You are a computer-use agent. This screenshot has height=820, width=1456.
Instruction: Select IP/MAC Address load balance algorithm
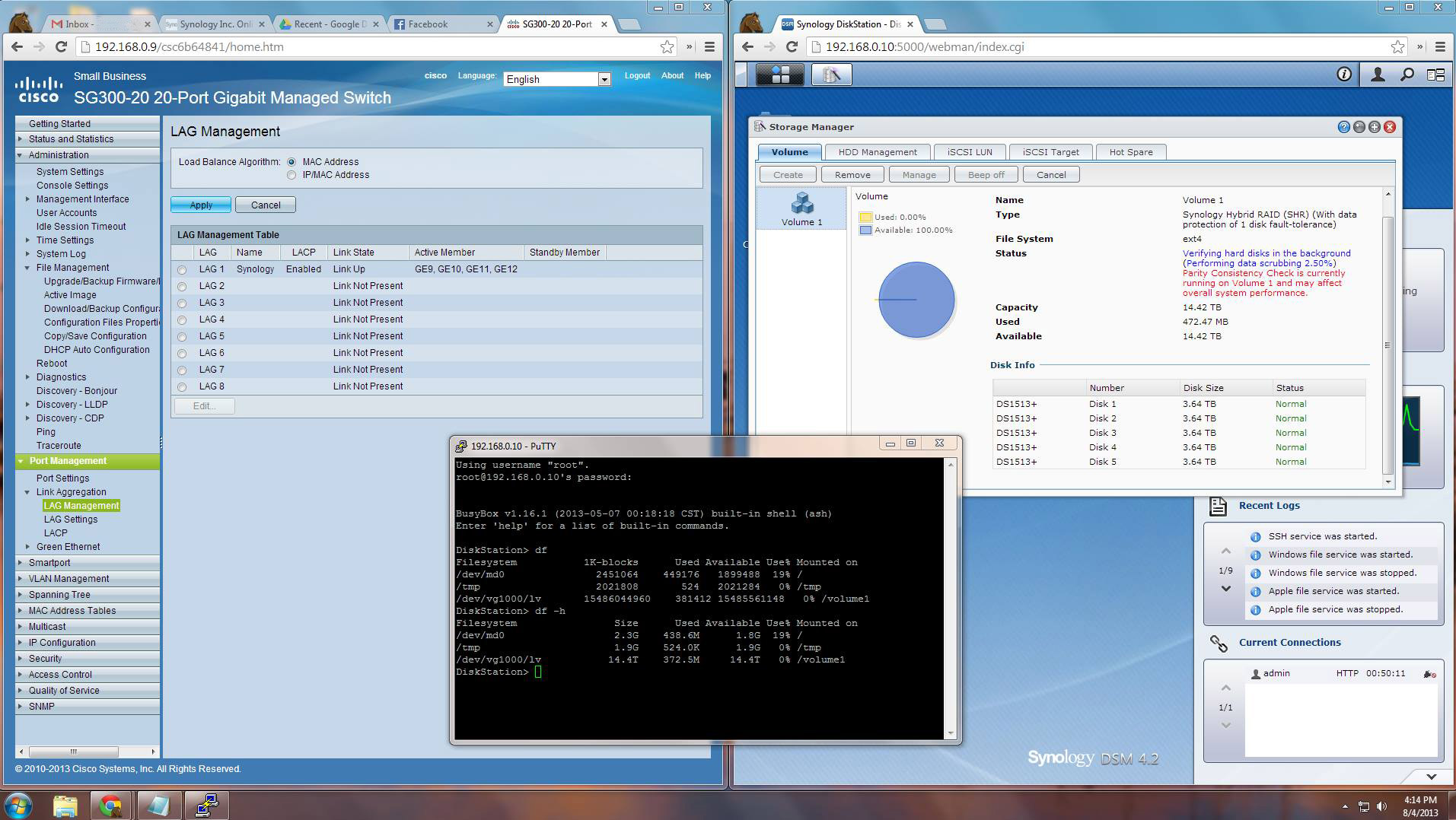(292, 175)
